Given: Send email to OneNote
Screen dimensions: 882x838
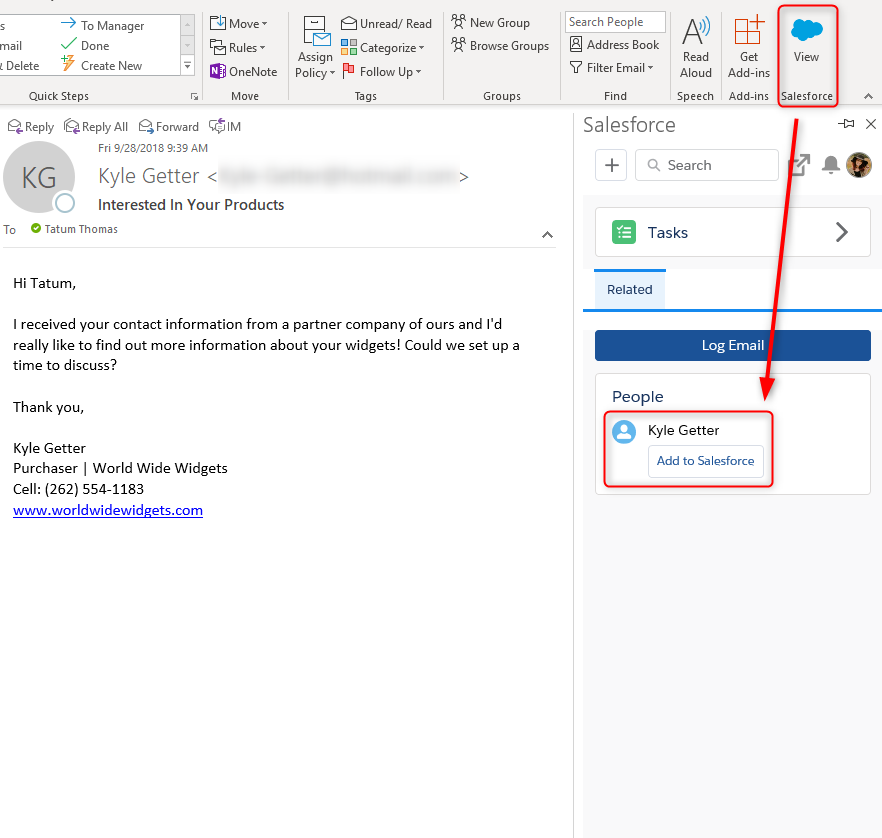Looking at the screenshot, I should 244,71.
